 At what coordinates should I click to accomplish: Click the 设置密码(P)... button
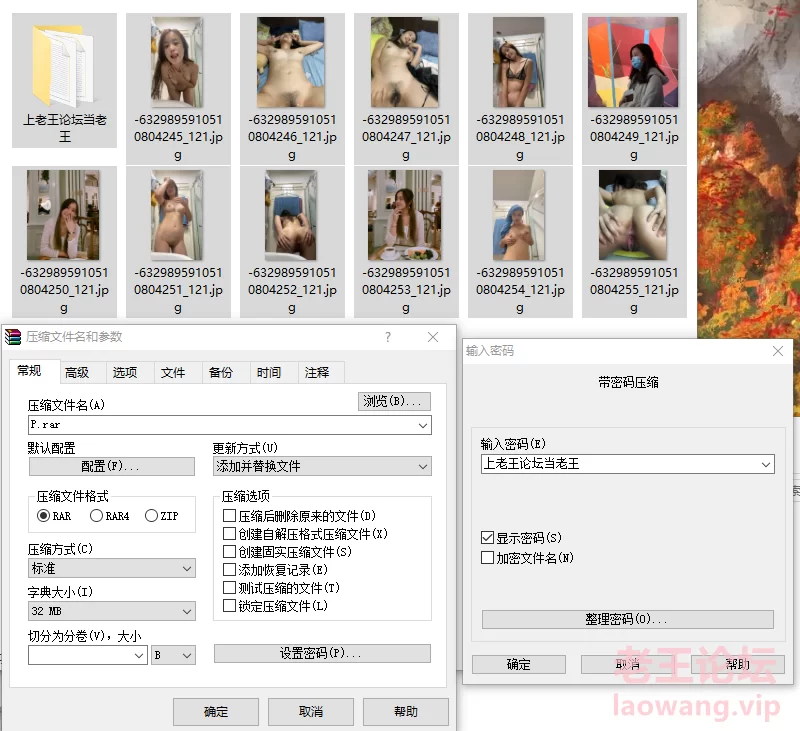[322, 653]
